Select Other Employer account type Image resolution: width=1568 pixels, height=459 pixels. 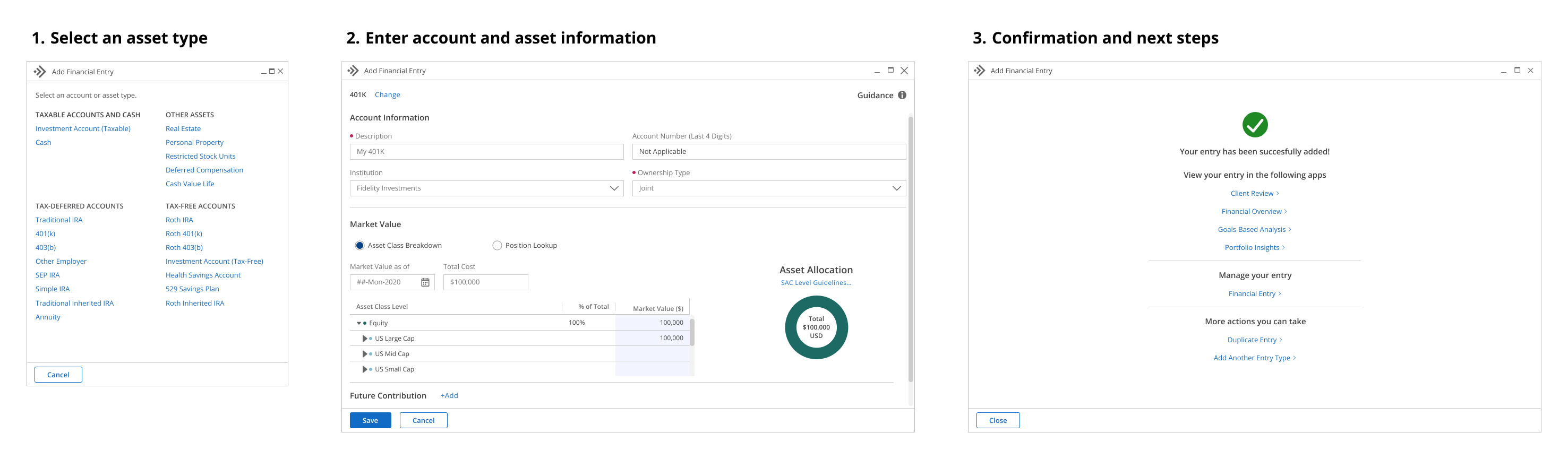click(61, 262)
